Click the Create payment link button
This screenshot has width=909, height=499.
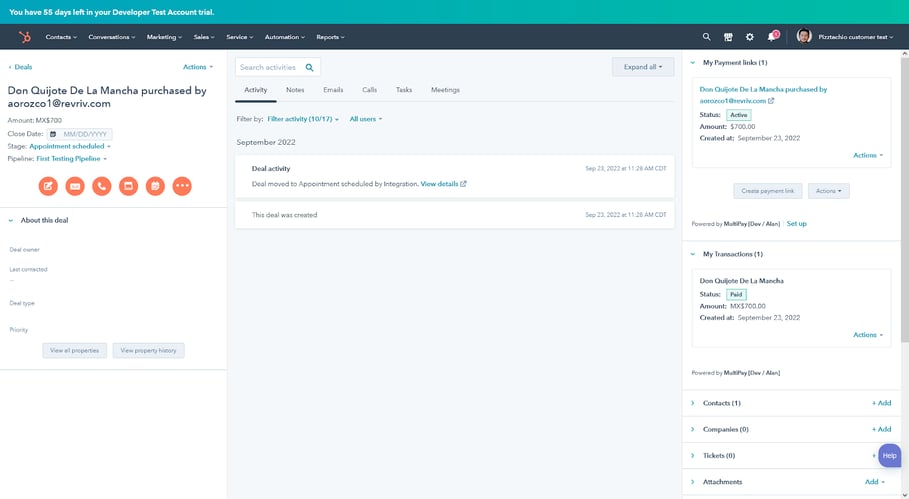(x=767, y=190)
